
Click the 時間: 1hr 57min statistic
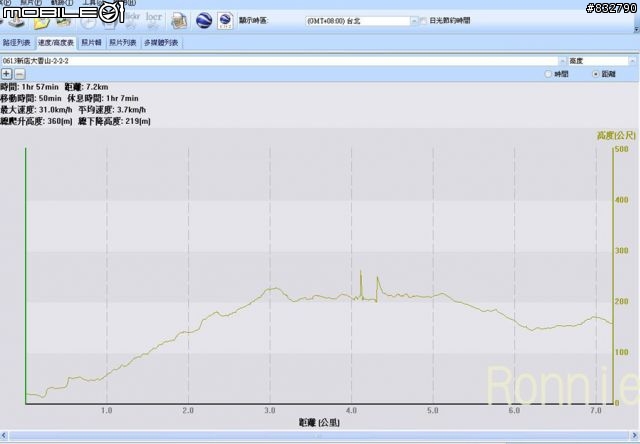29,87
